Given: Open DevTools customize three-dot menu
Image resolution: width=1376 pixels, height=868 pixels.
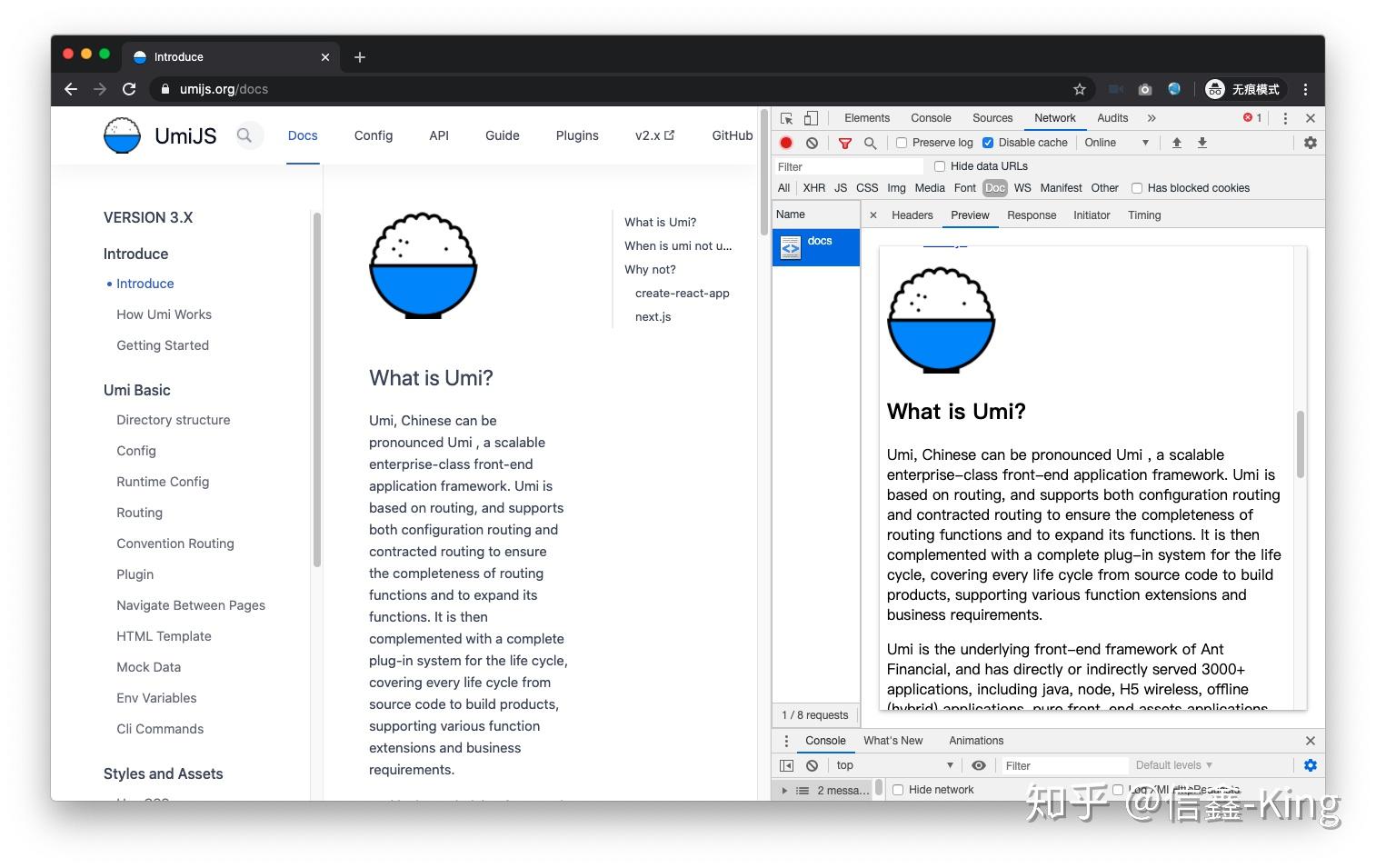Looking at the screenshot, I should point(1285,118).
